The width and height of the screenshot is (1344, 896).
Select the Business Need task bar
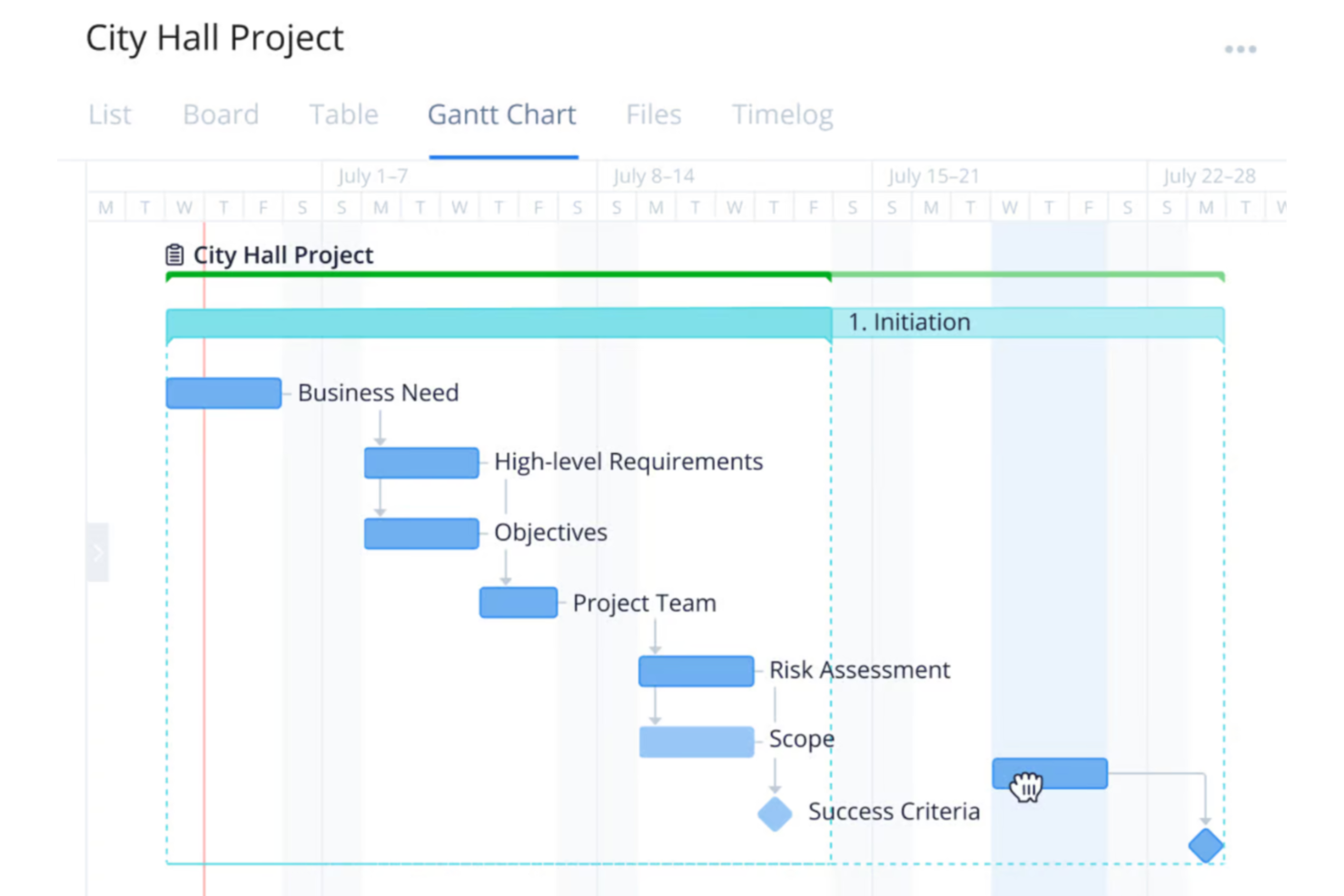[223, 392]
